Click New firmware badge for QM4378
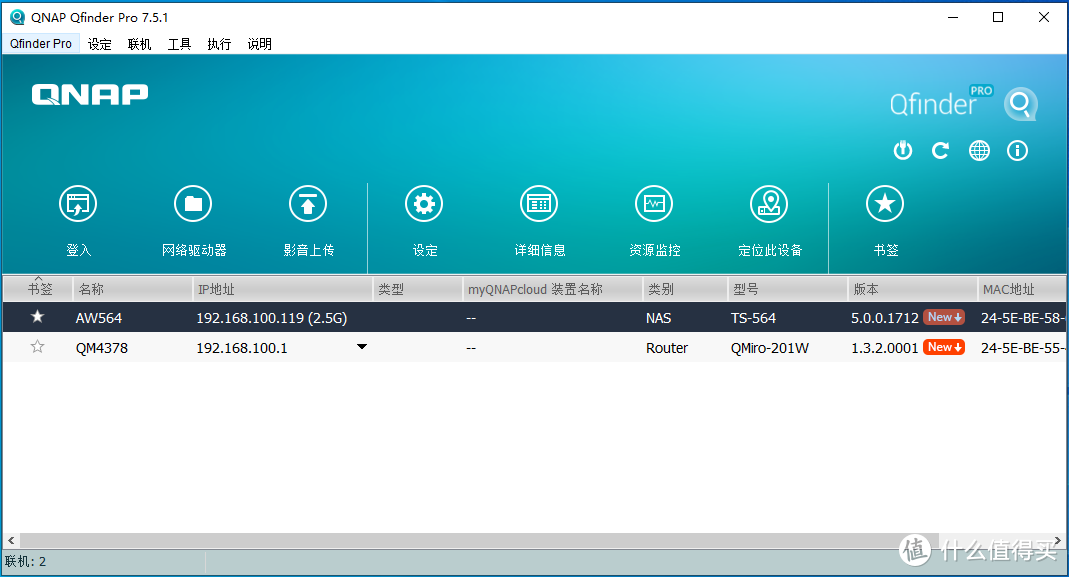The width and height of the screenshot is (1069, 577). (944, 347)
